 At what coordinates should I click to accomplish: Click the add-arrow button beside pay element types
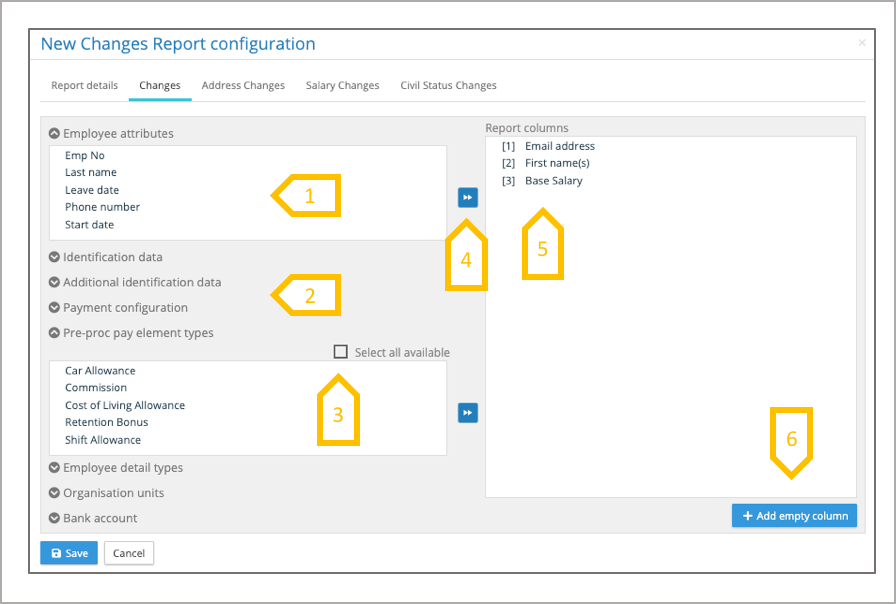coord(467,413)
